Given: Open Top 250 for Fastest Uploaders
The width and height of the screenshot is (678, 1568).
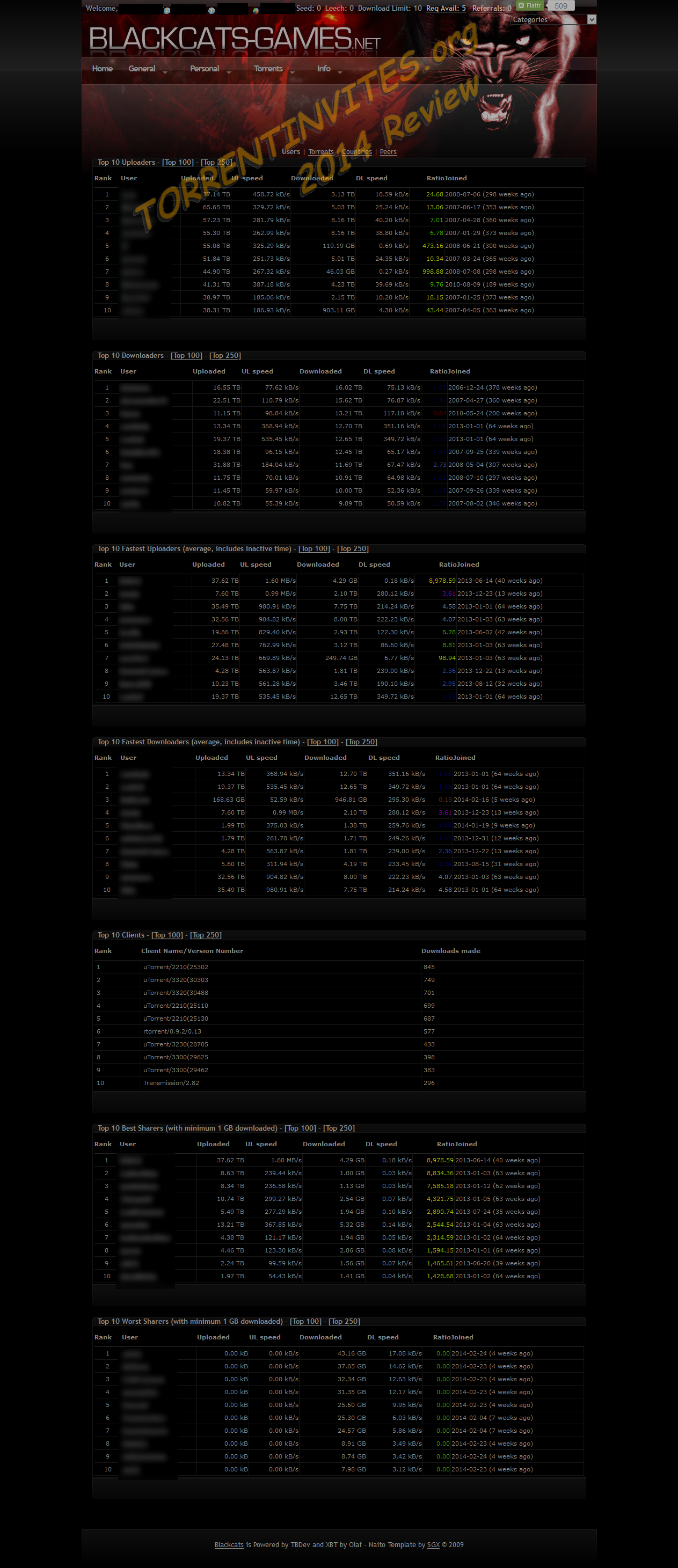Looking at the screenshot, I should point(353,548).
